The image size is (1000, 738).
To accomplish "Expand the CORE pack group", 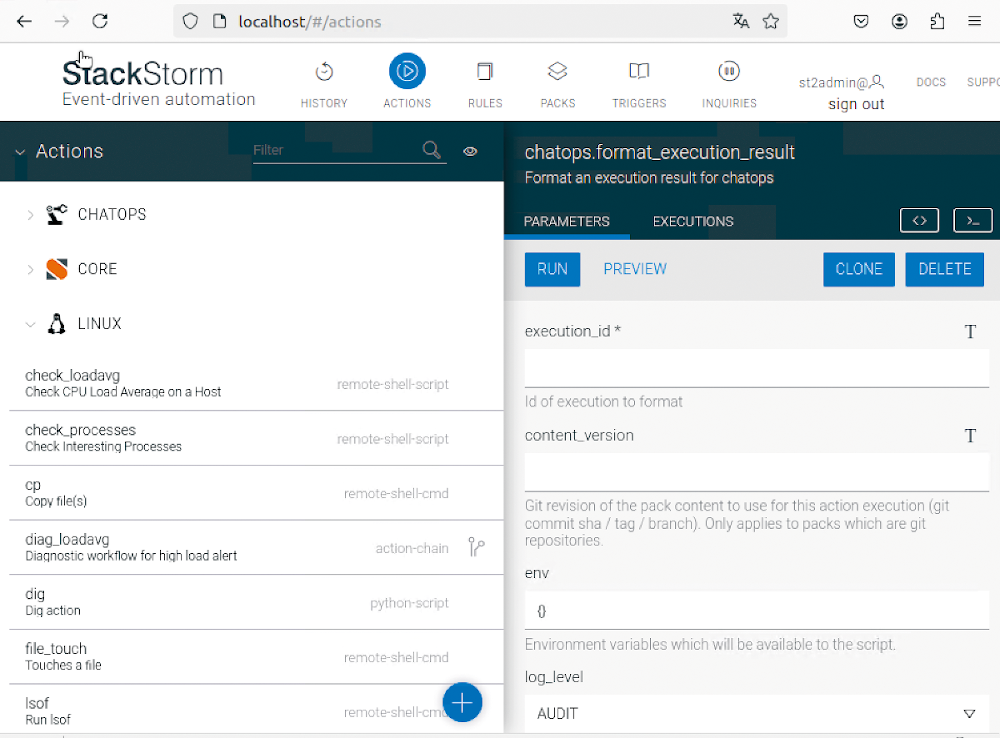I will (30, 270).
